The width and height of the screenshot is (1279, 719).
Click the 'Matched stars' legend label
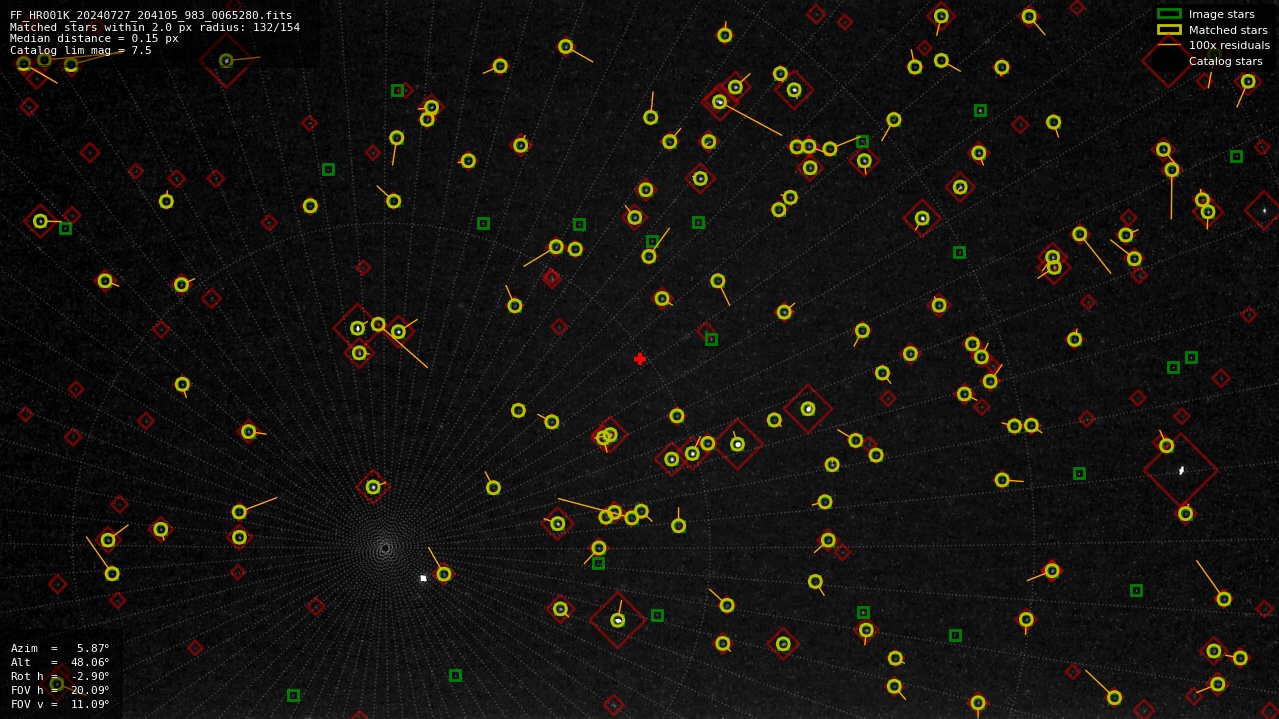[x=1228, y=30]
